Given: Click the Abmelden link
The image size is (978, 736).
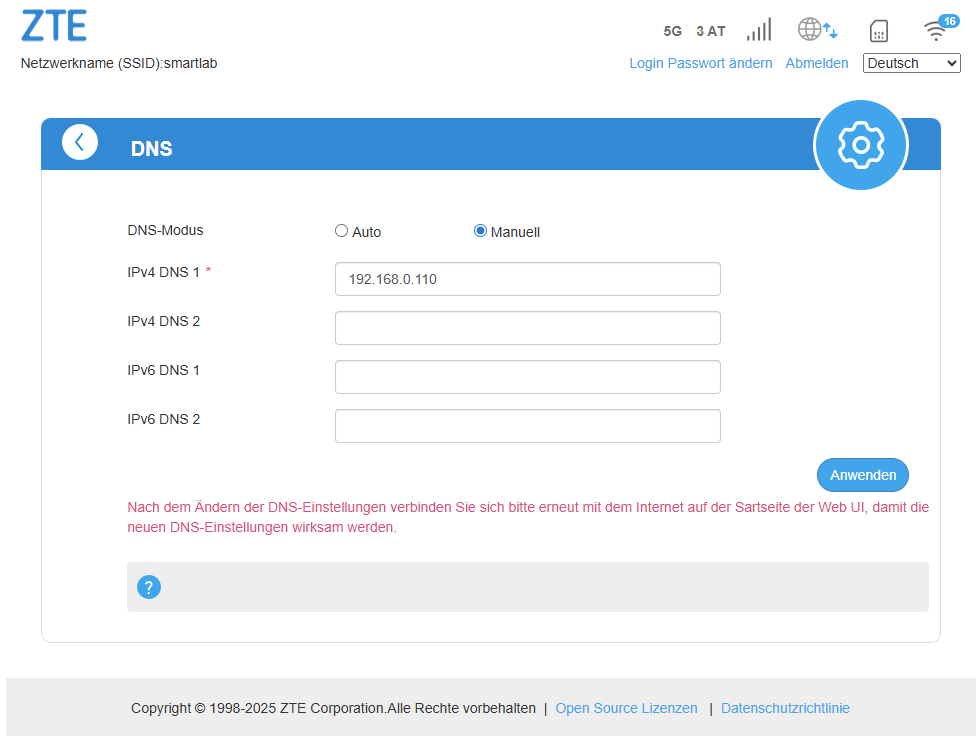Looking at the screenshot, I should (816, 63).
